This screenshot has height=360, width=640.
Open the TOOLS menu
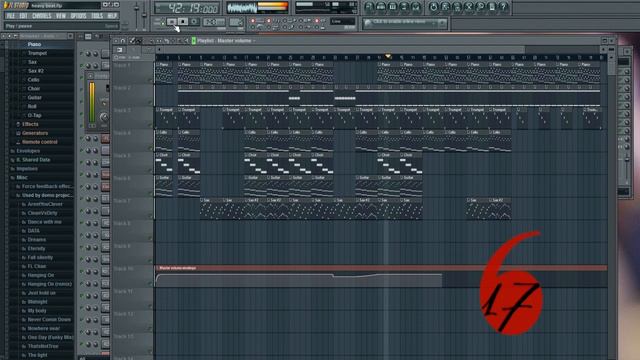[97, 16]
